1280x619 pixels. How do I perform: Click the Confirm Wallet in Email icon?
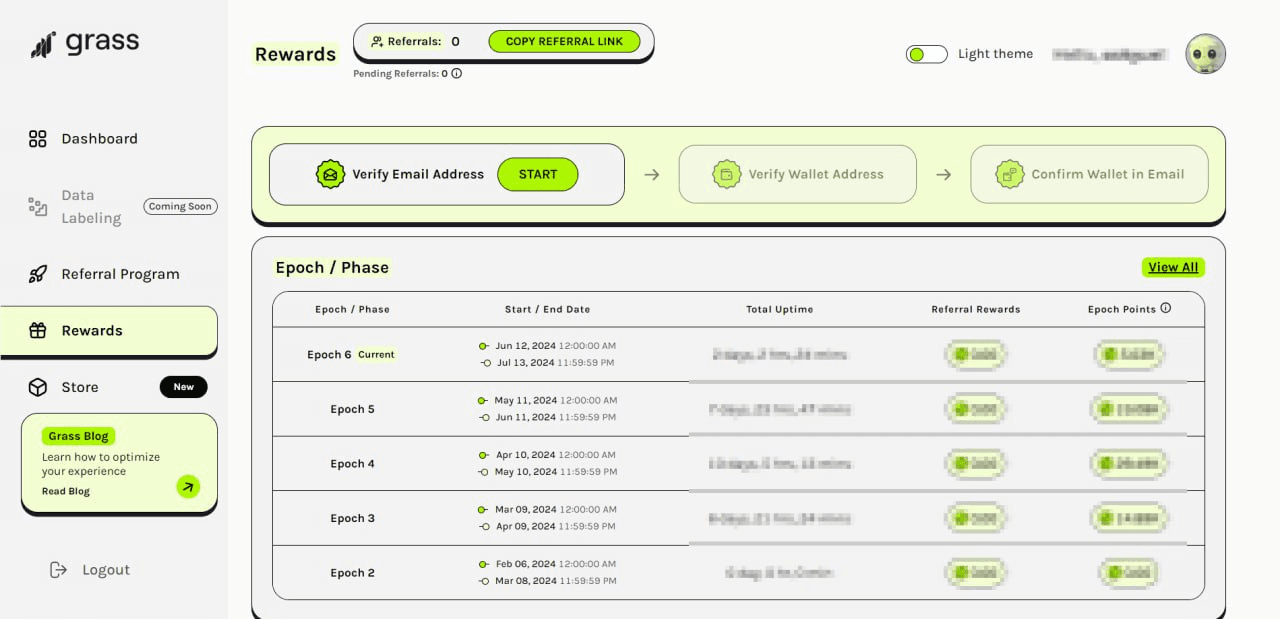(1009, 175)
